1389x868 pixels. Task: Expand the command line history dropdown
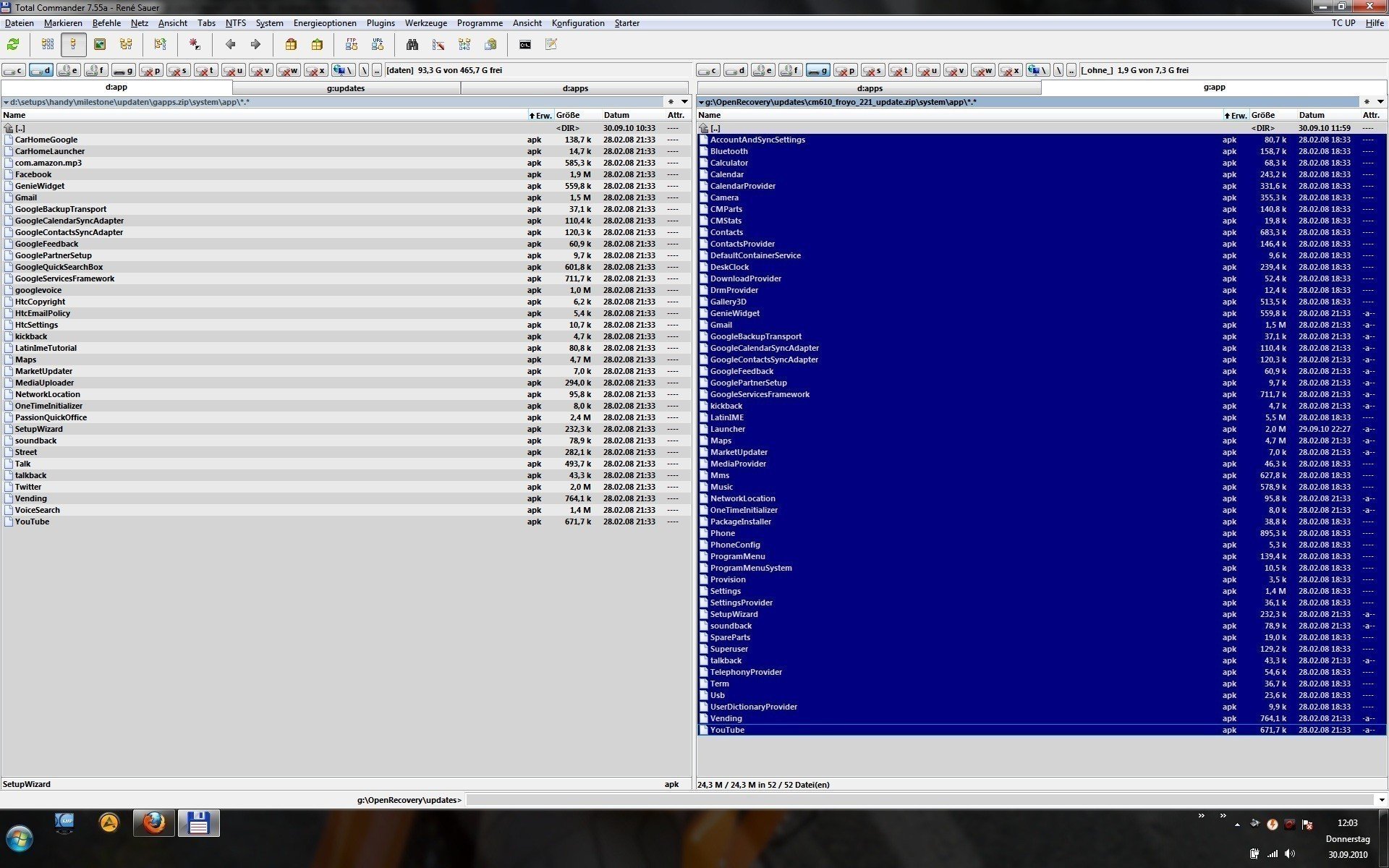1382,800
